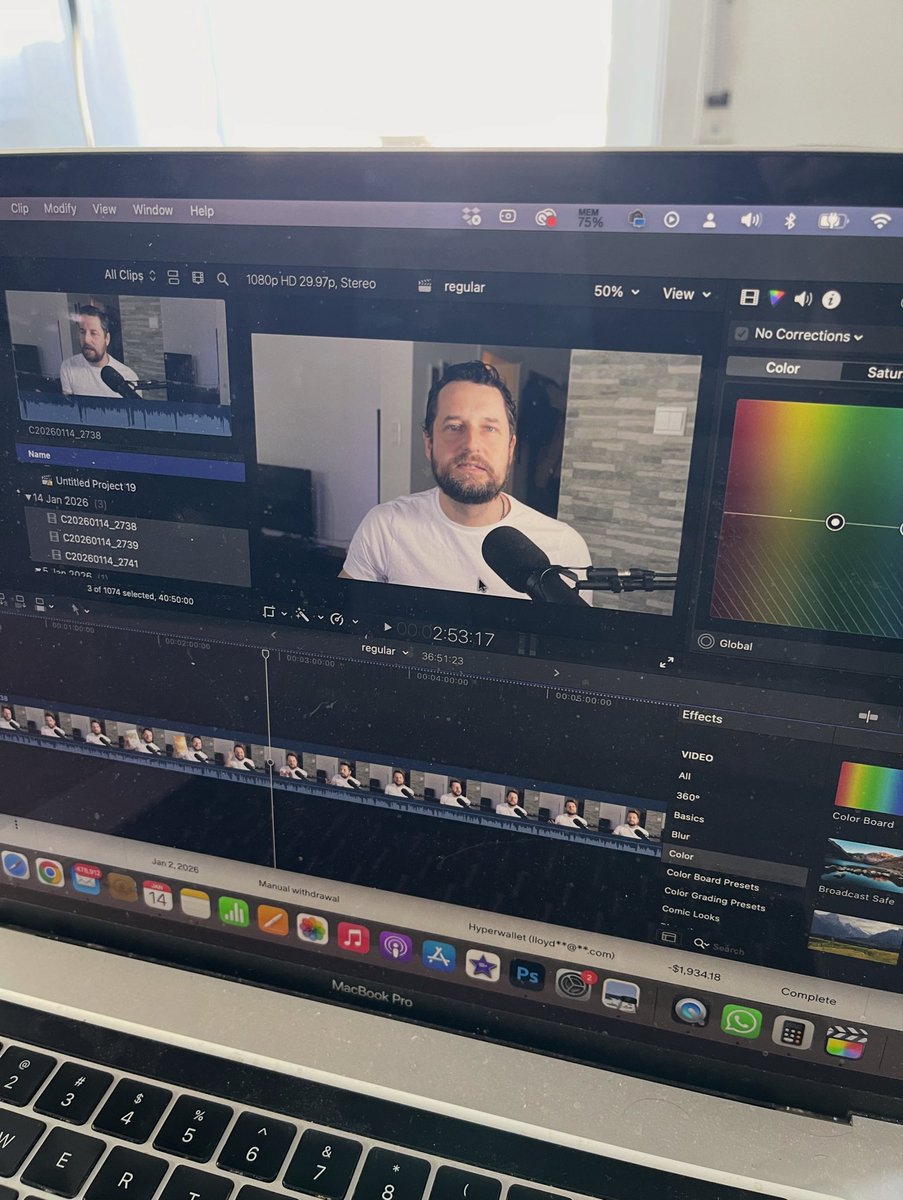Select Untitled Project 19 row

pos(95,484)
